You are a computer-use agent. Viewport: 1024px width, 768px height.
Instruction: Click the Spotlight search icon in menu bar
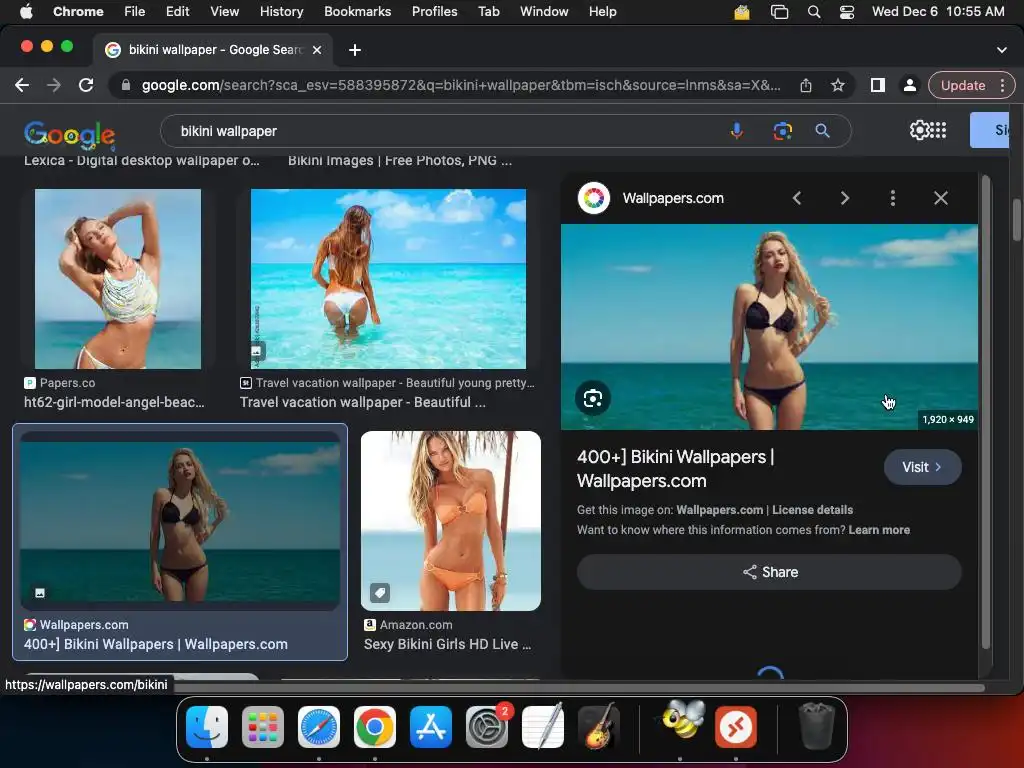[814, 12]
